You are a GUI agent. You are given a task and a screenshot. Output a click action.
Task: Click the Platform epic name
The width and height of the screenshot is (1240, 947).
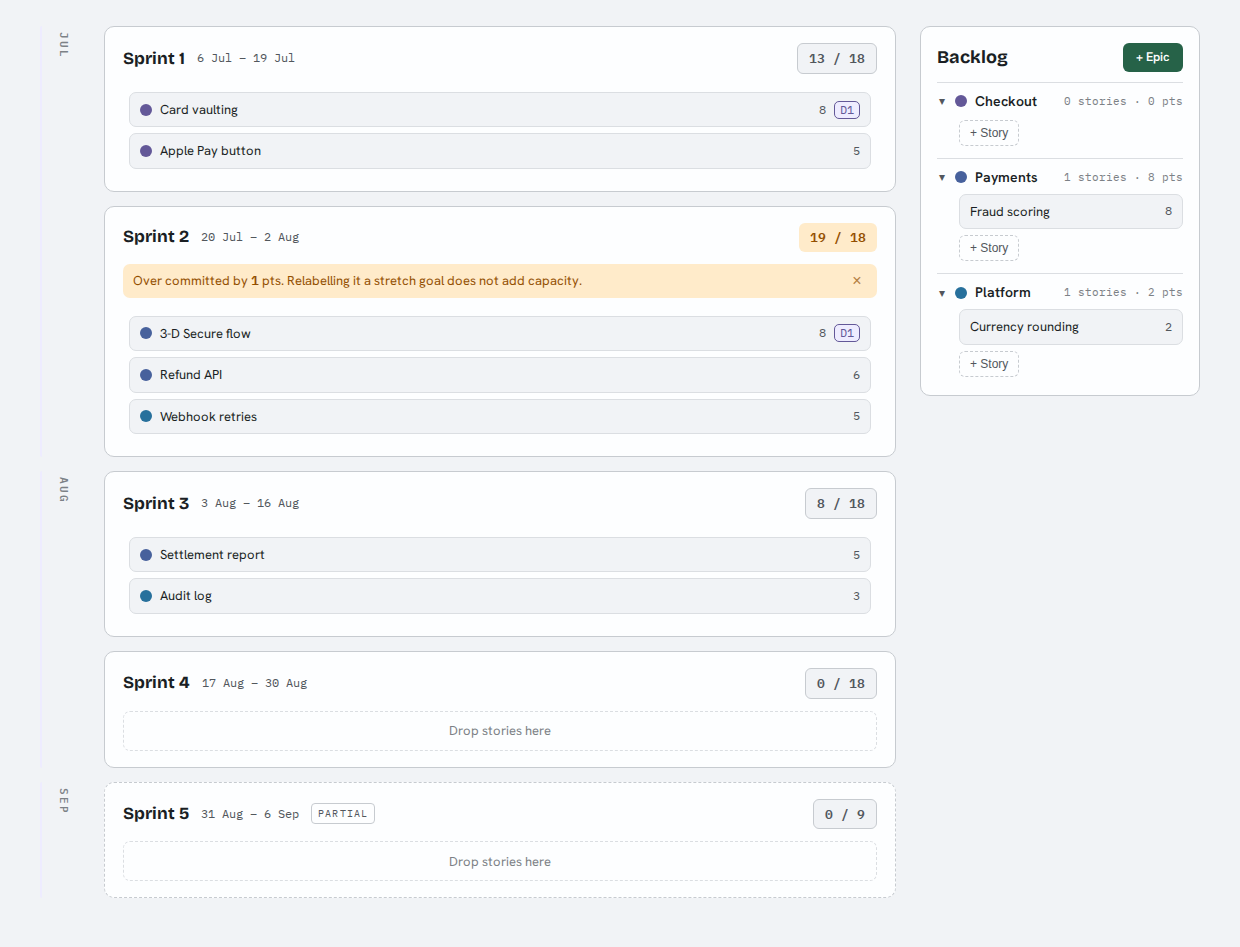pyautogui.click(x=1003, y=293)
